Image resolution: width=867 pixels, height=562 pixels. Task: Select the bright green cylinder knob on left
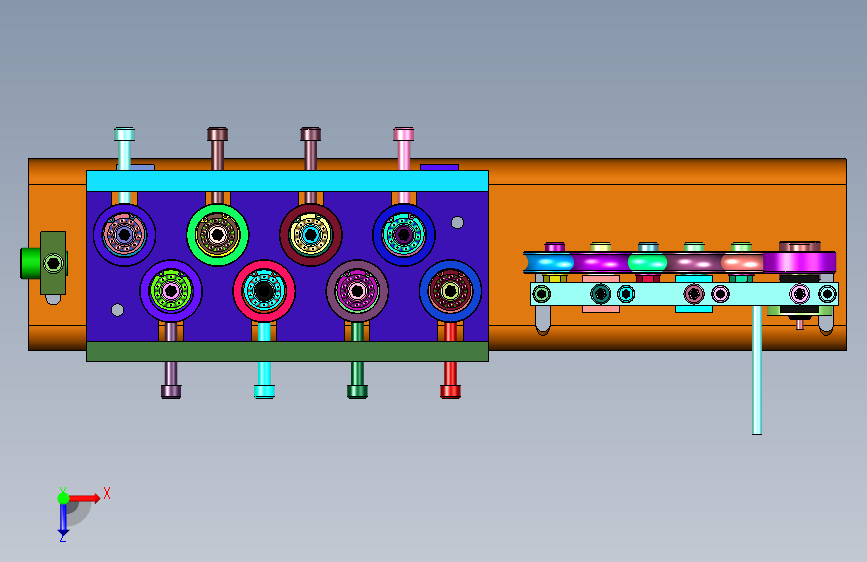click(x=30, y=263)
